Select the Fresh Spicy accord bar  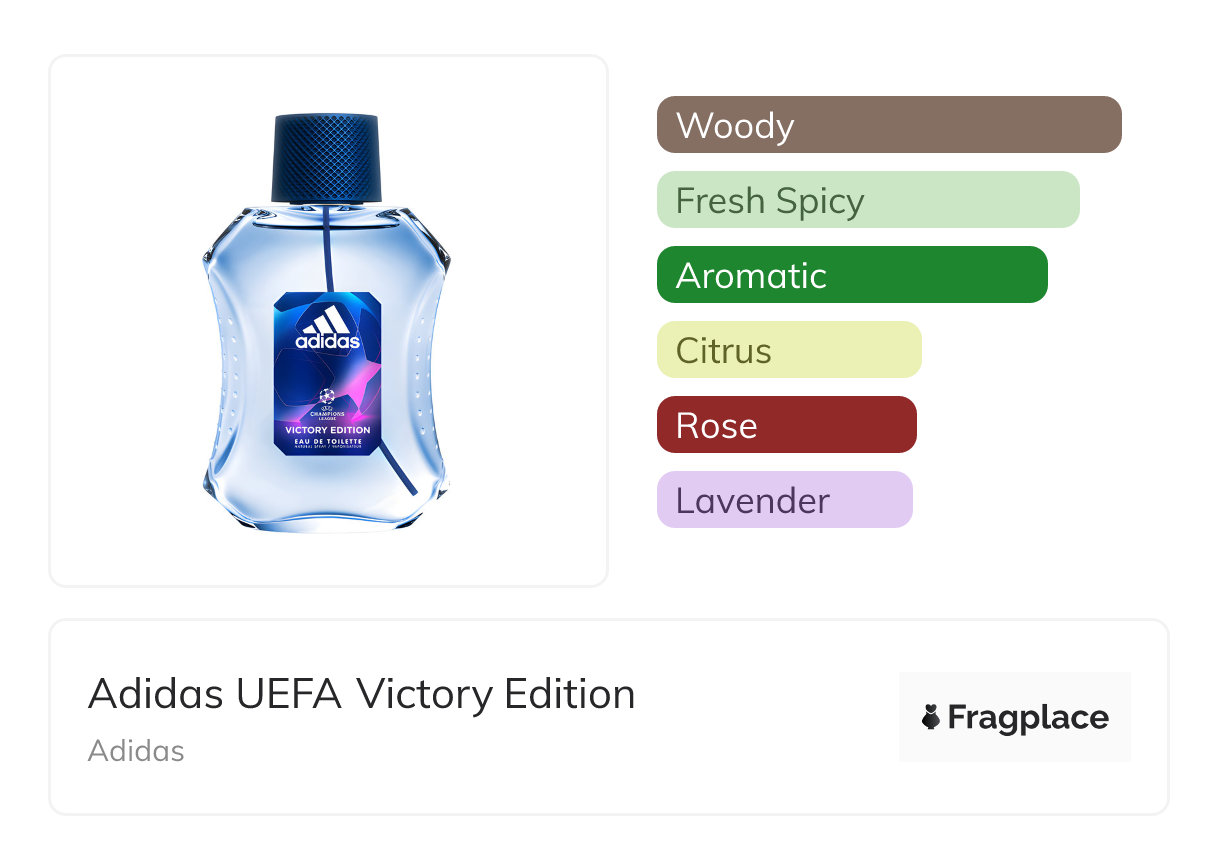click(867, 200)
